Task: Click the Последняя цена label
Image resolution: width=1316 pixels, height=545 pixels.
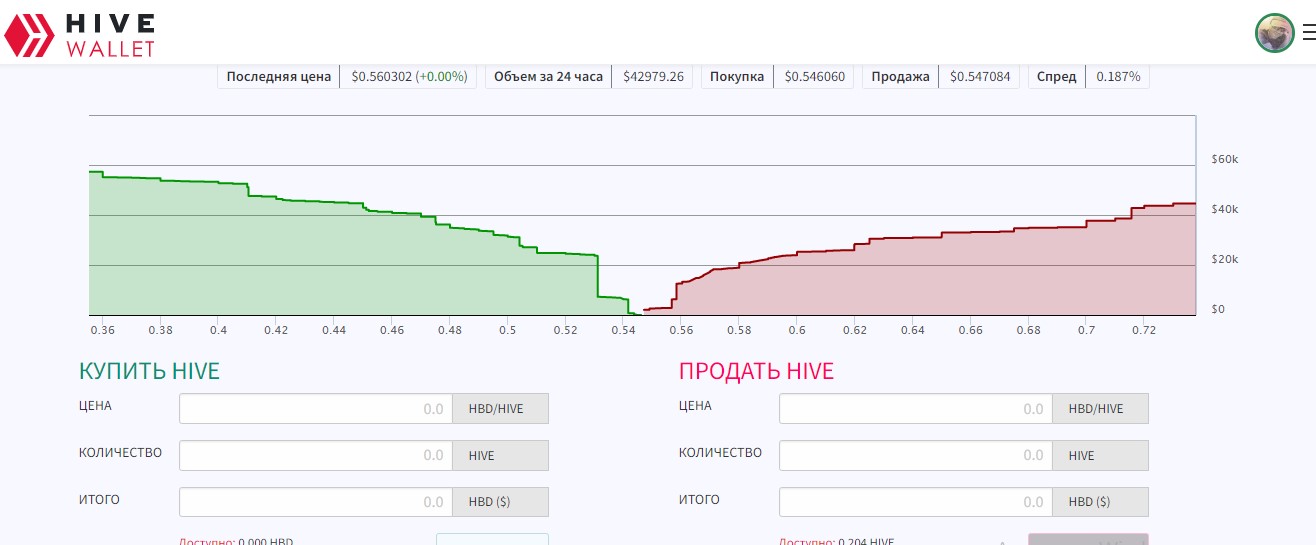Action: coord(279,77)
